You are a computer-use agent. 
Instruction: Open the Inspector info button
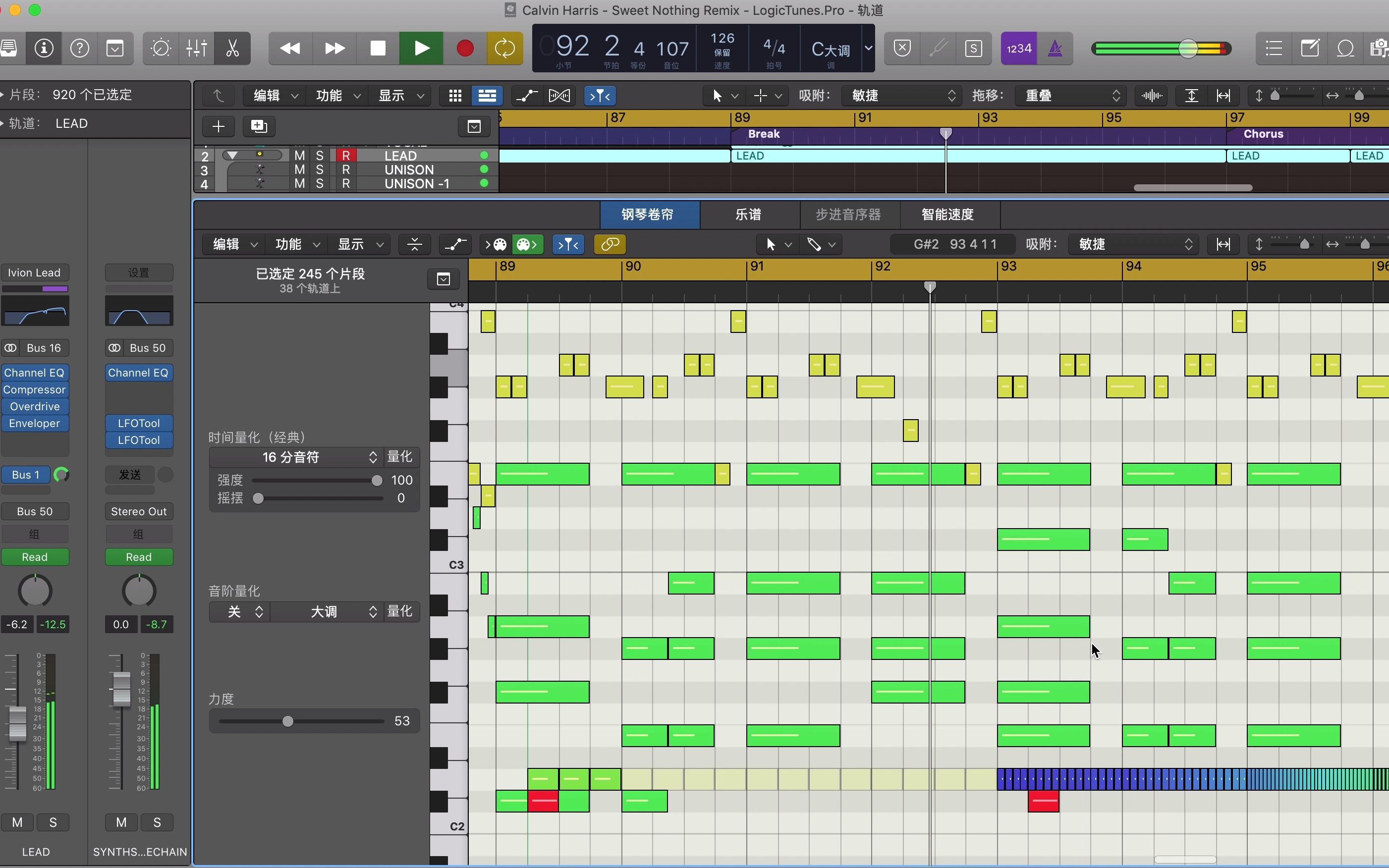[44, 48]
